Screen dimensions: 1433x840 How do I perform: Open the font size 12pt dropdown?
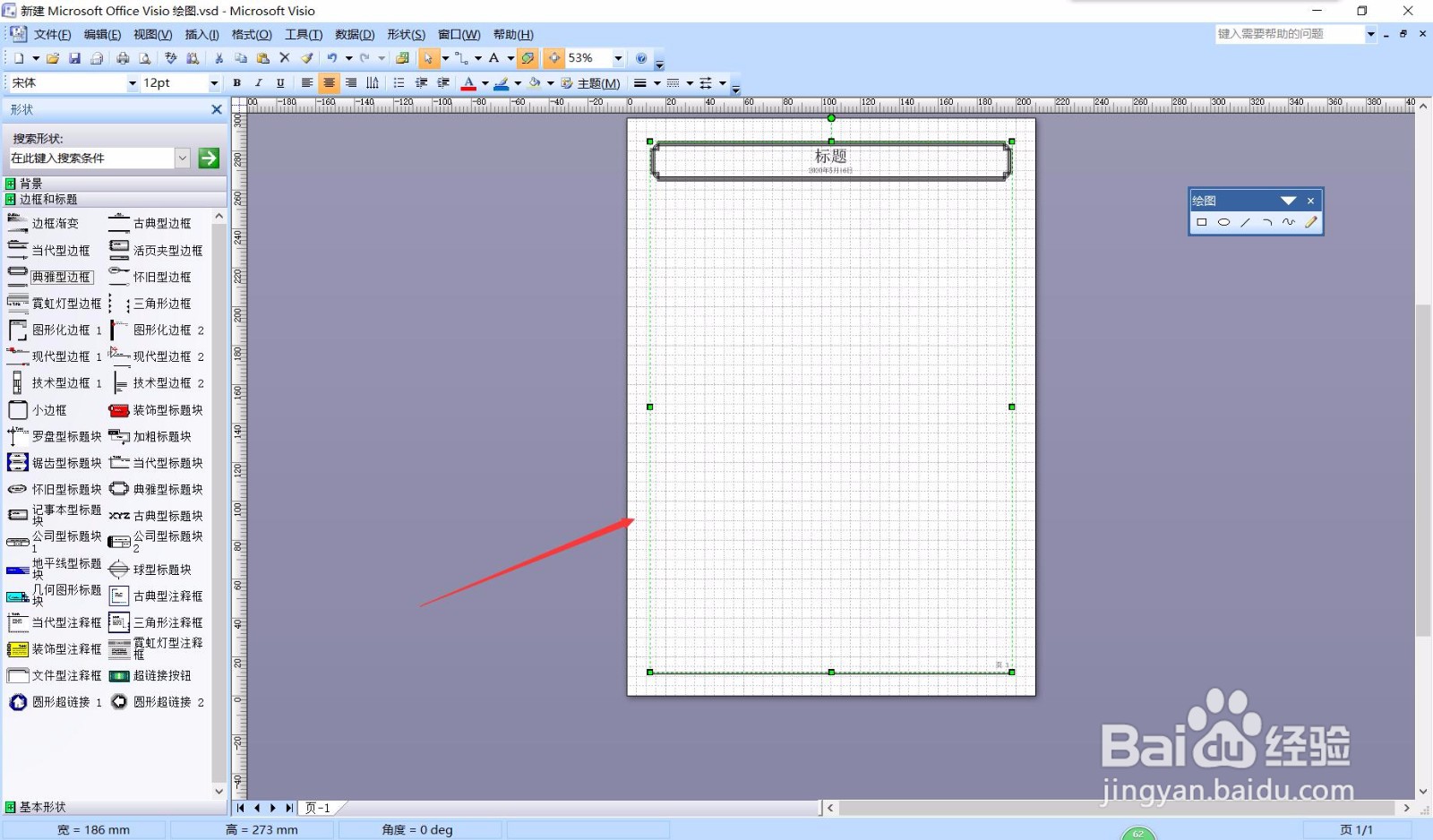(214, 83)
